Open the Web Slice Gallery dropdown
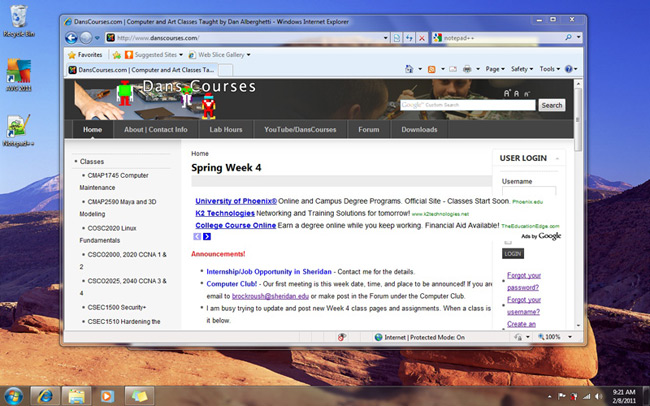650x406 pixels. [x=219, y=55]
